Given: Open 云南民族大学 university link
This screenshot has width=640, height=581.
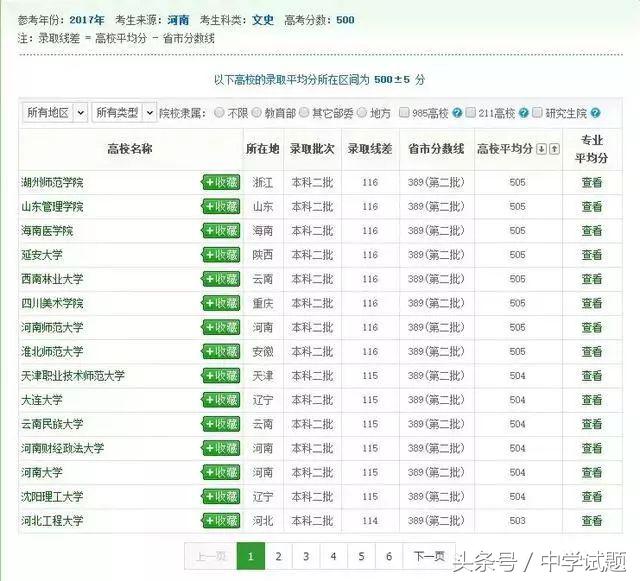Looking at the screenshot, I should point(52,424).
